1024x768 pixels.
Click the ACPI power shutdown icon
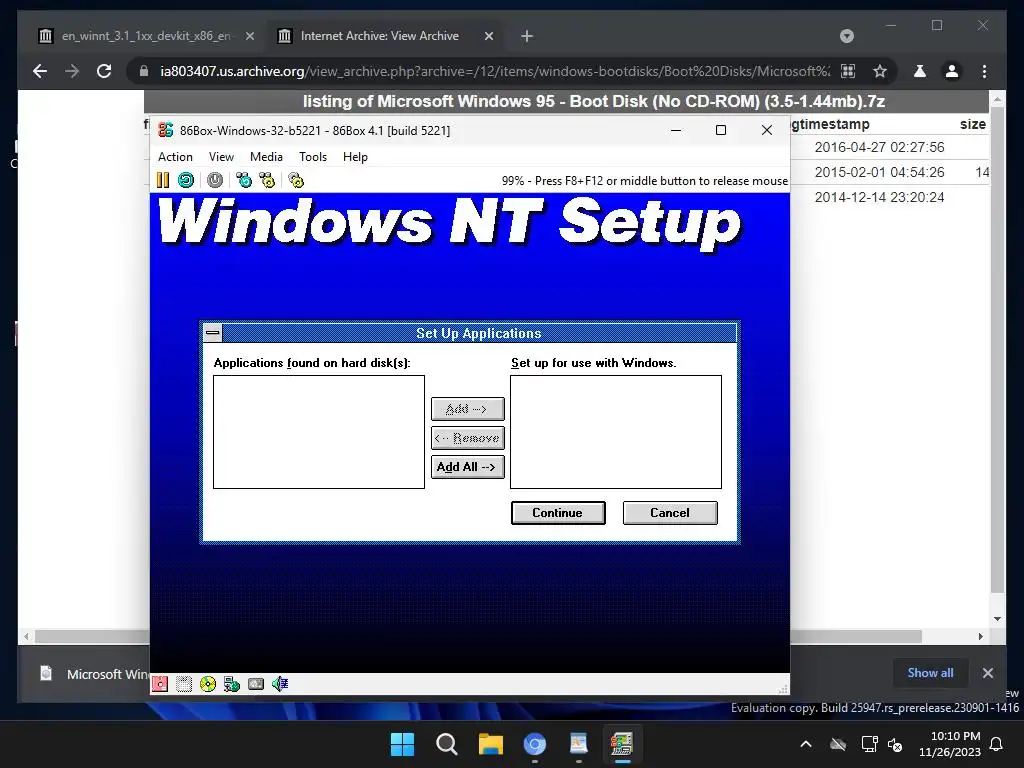click(215, 180)
